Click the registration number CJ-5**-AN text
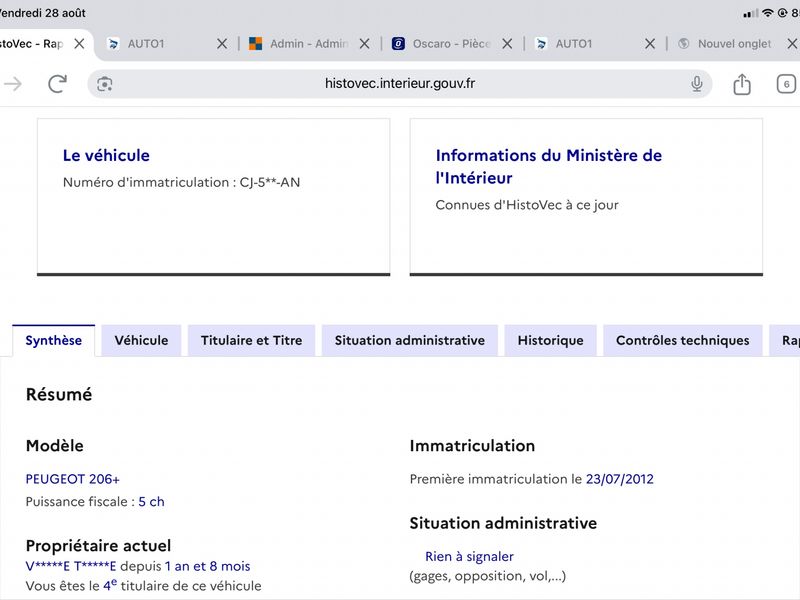Viewport: 800px width, 600px height. click(x=270, y=182)
